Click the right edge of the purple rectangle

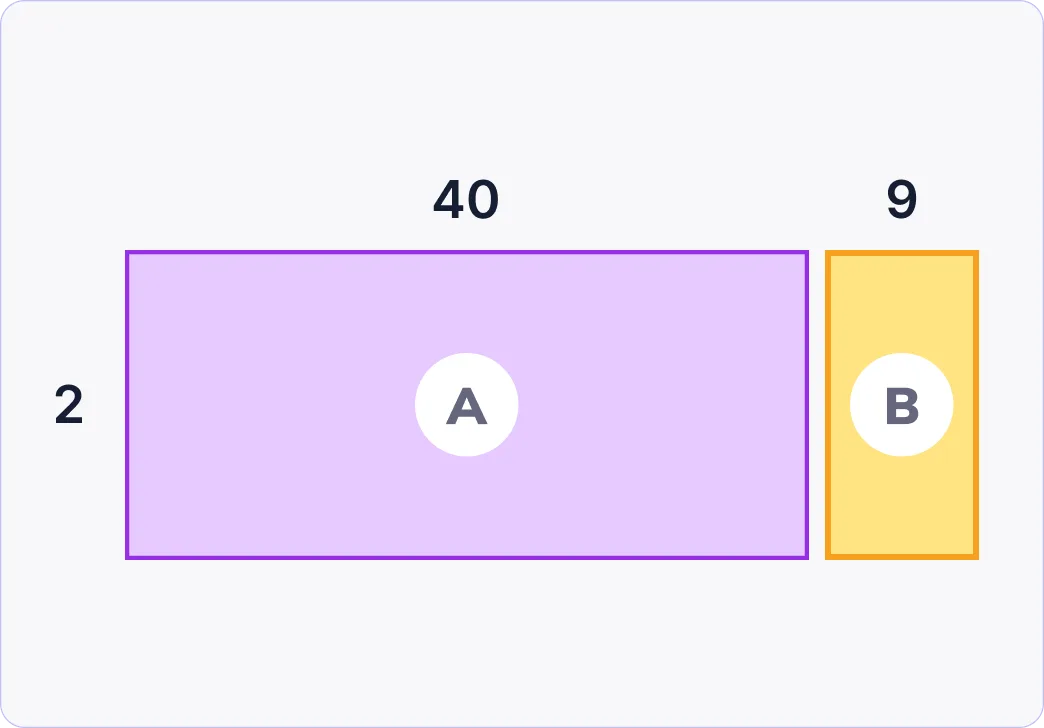806,405
